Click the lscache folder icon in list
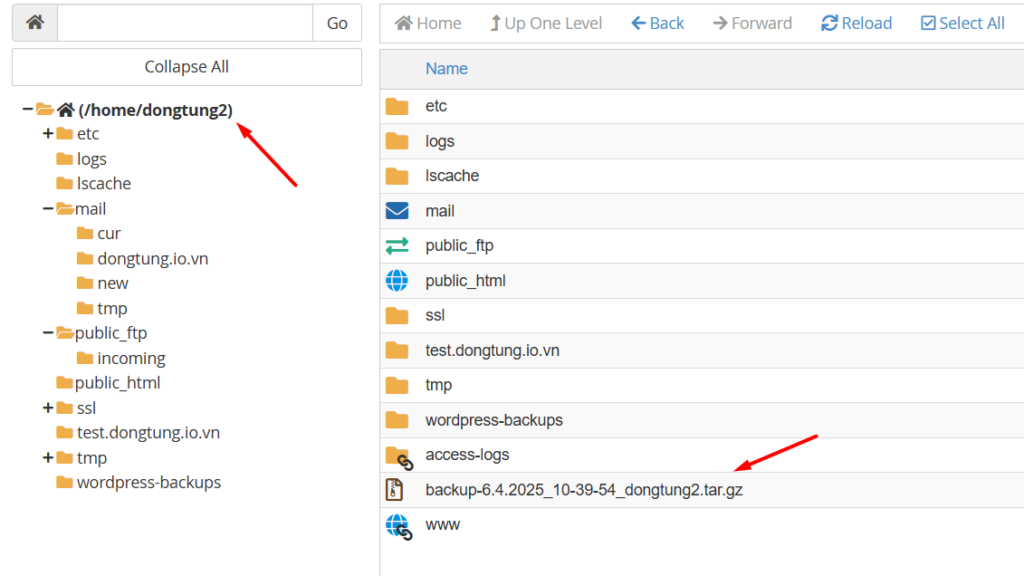The image size is (1024, 576). coord(397,176)
